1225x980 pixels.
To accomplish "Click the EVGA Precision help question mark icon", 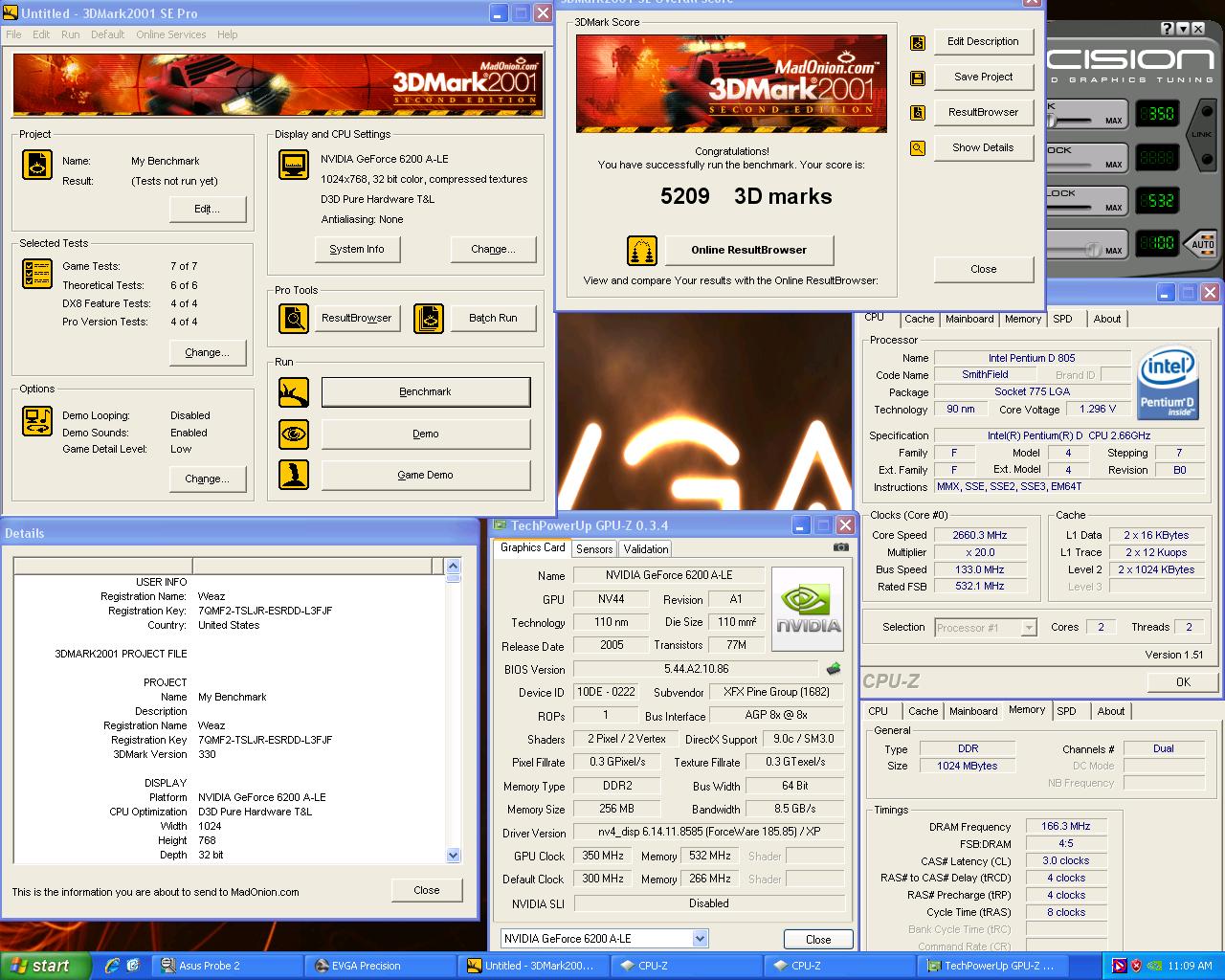I will (x=1169, y=30).
